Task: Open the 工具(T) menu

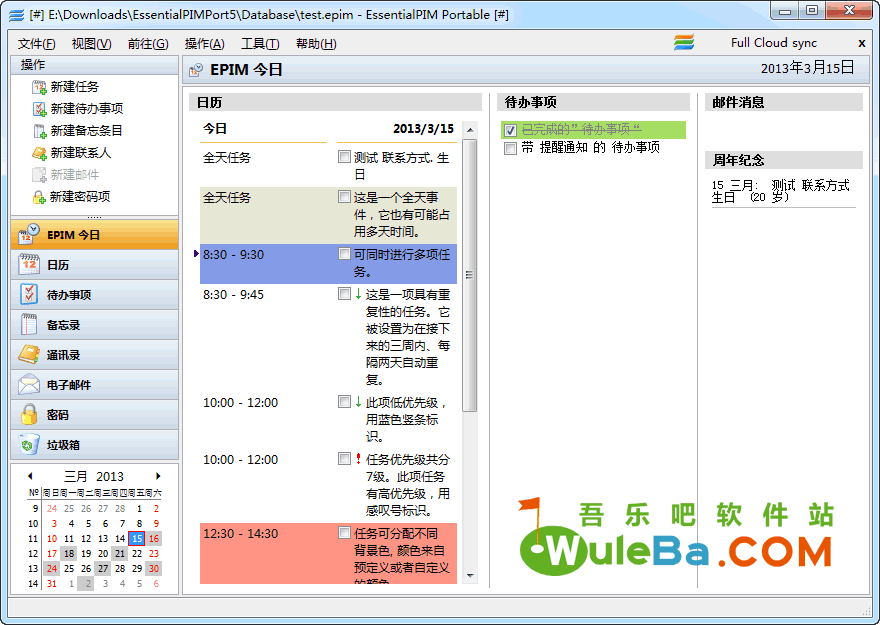Action: tap(260, 44)
